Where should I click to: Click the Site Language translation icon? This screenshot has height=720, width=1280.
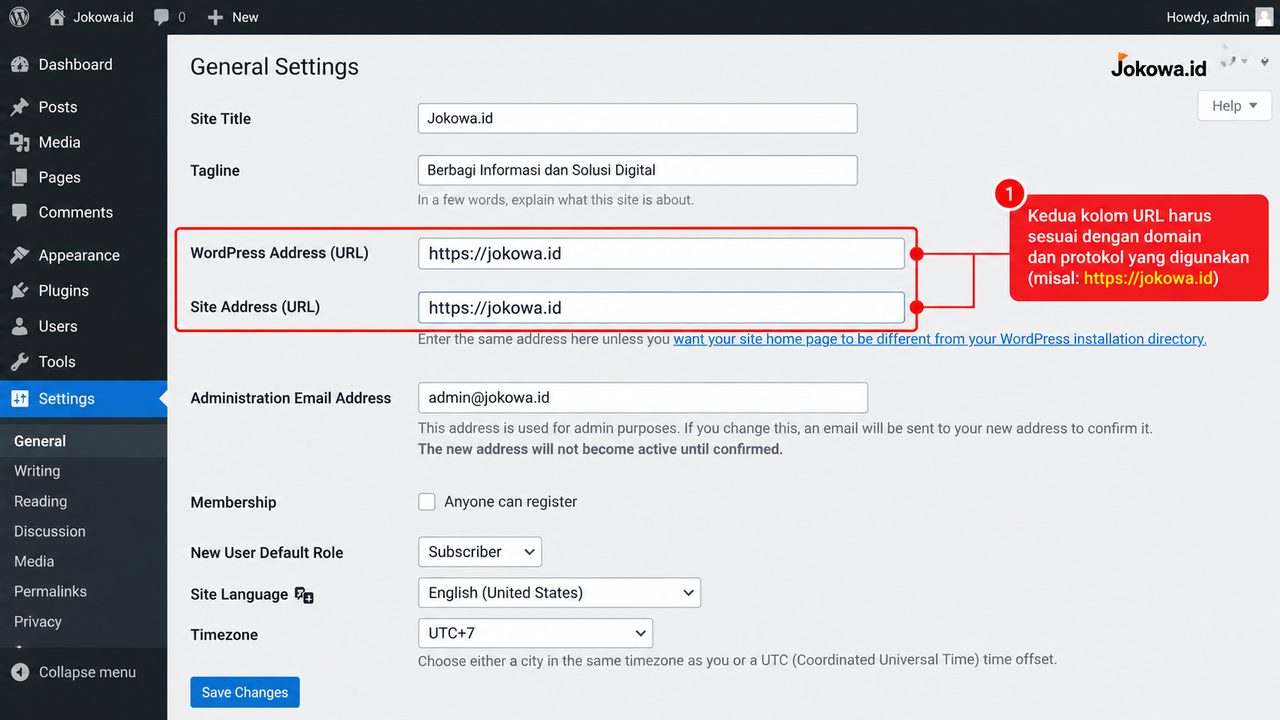point(304,595)
